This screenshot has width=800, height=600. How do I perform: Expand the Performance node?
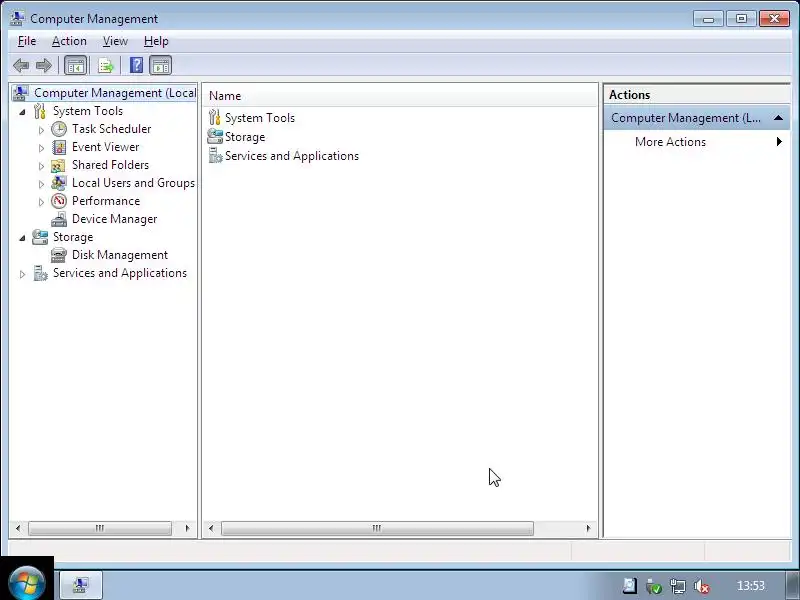click(41, 202)
